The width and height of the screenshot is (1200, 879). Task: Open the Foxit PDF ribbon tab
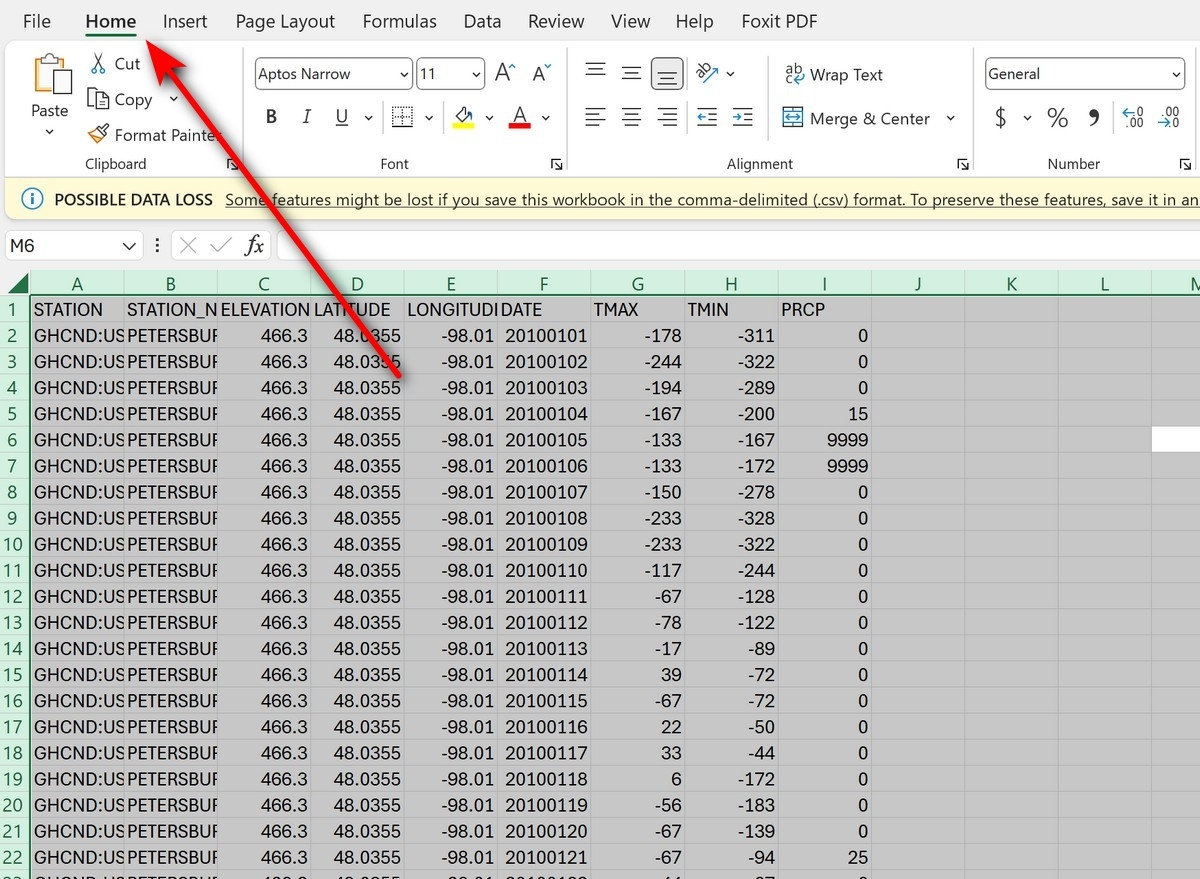(x=779, y=20)
